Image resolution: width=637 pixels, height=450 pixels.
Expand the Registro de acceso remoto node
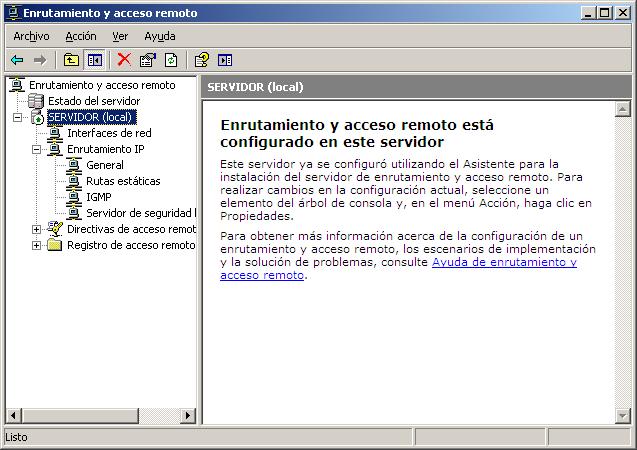(x=37, y=245)
